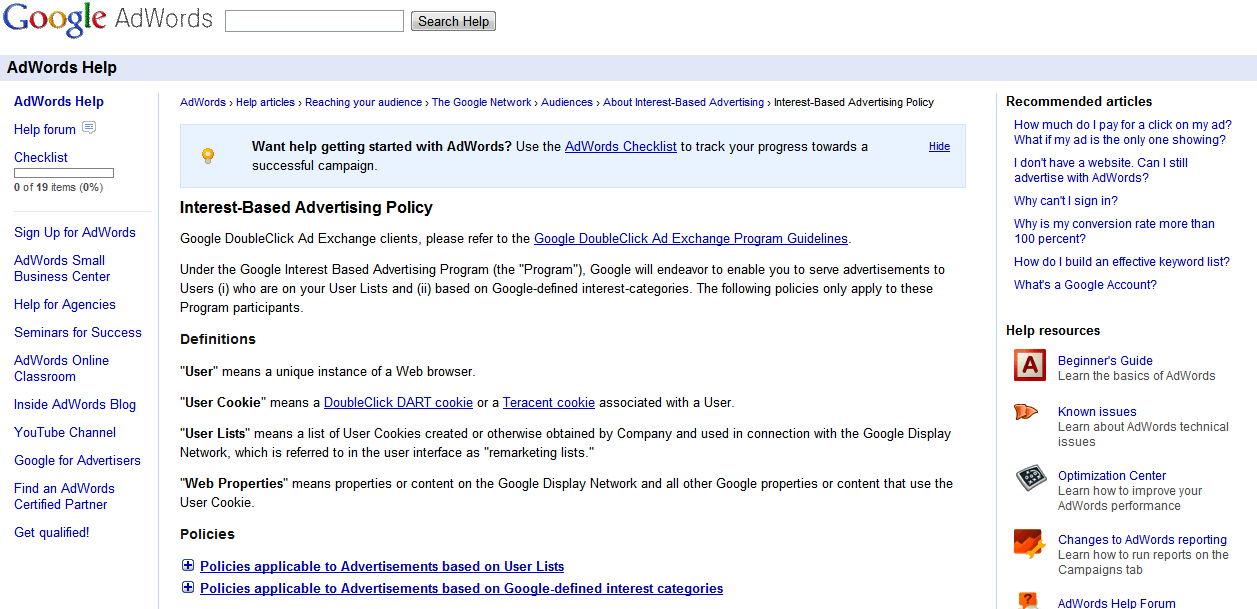Click the Known issues megaphone icon
Image resolution: width=1257 pixels, height=609 pixels.
click(1026, 412)
